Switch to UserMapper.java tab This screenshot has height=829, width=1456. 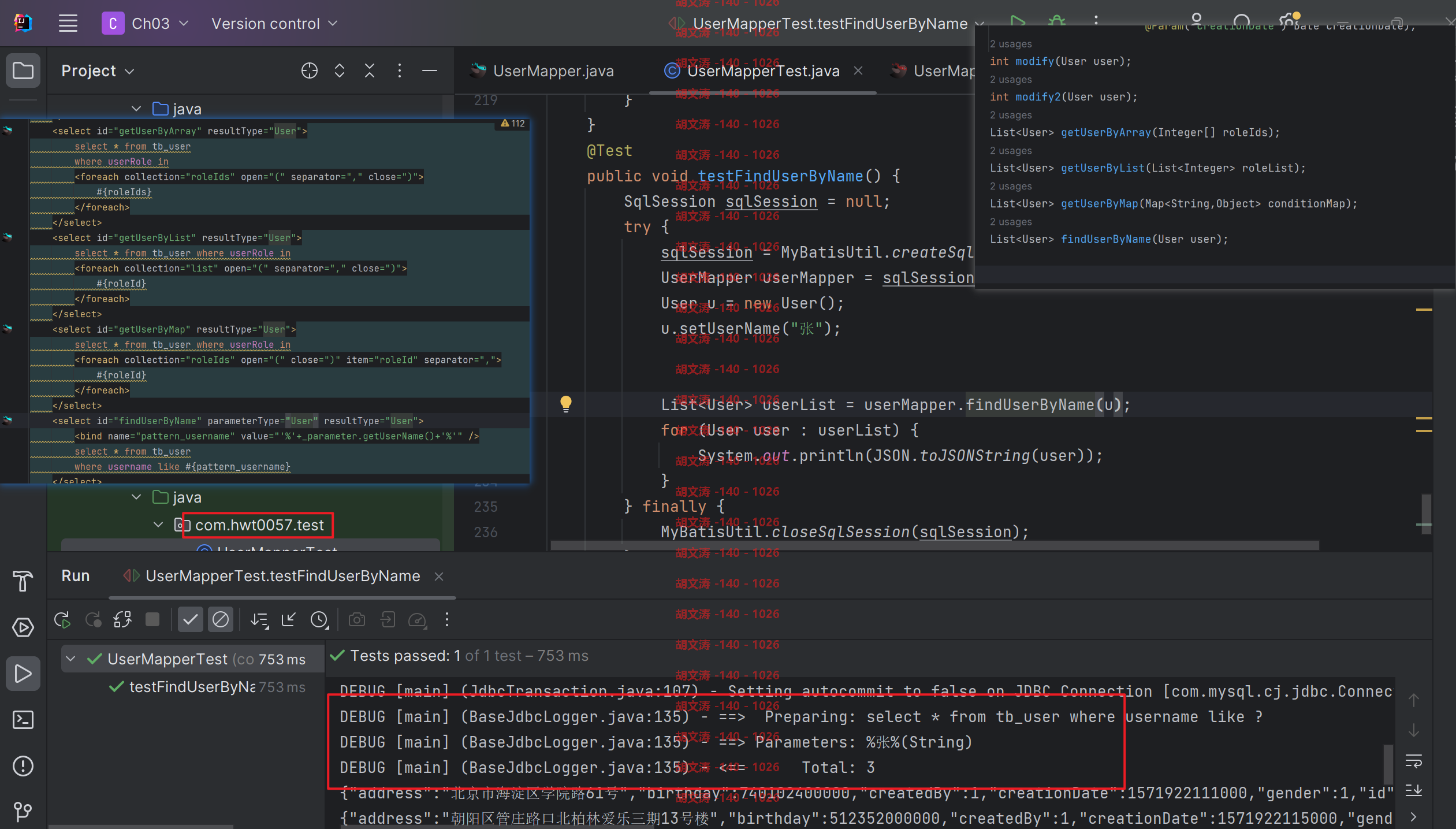point(542,71)
